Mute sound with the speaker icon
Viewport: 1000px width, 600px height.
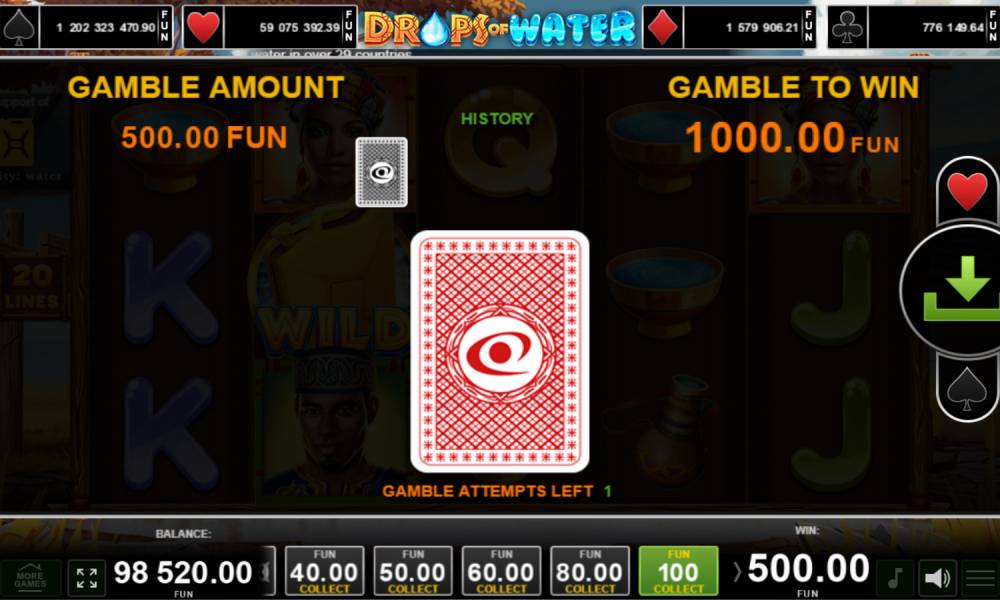coord(938,578)
